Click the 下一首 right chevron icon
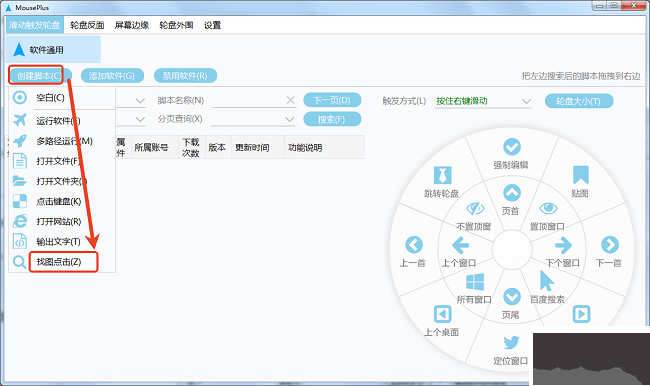This screenshot has height=386, width=650. coord(610,245)
